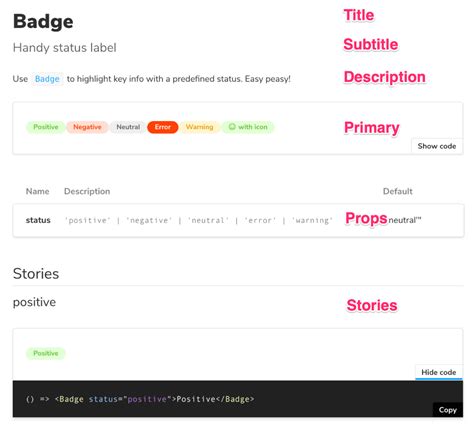
Task: Click the Hide code button
Action: 439,372
